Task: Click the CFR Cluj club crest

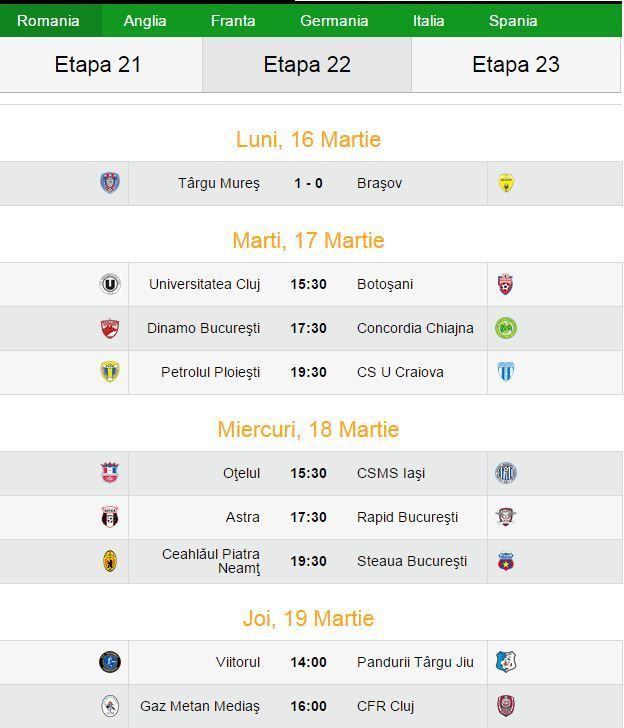Action: click(x=506, y=706)
